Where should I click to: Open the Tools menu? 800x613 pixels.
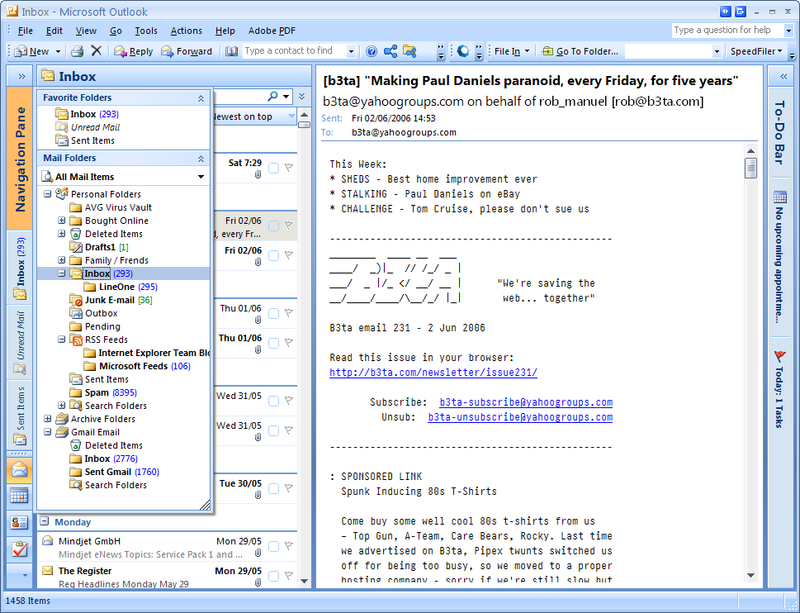pyautogui.click(x=146, y=31)
